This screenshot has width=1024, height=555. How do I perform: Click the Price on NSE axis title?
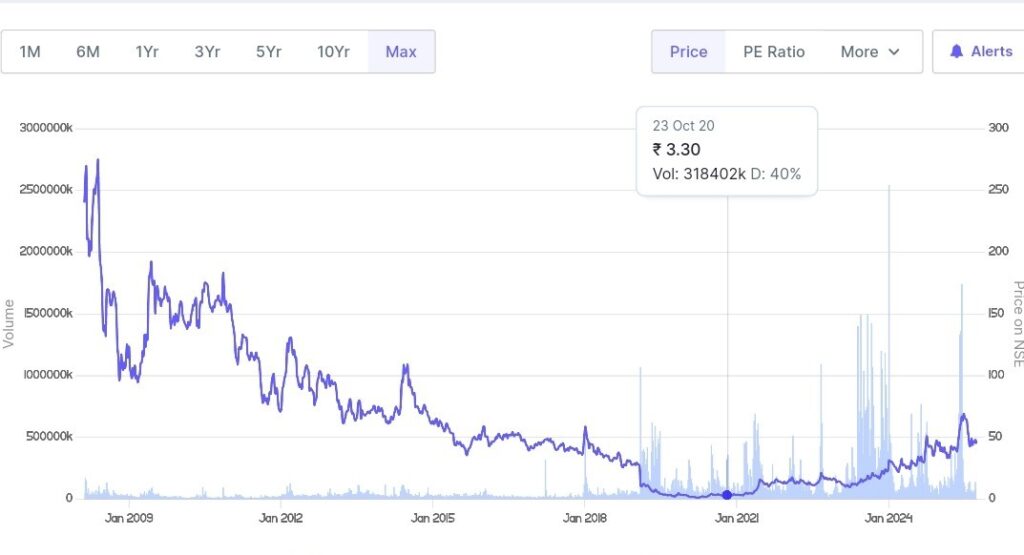(1017, 322)
